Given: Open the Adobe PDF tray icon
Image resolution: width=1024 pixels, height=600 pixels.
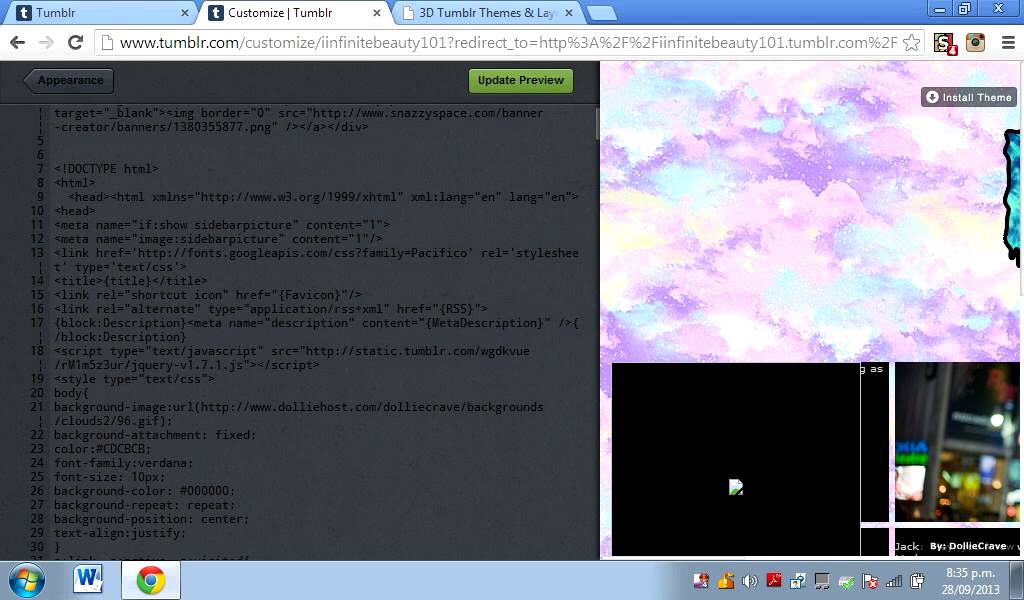Looking at the screenshot, I should point(774,580).
